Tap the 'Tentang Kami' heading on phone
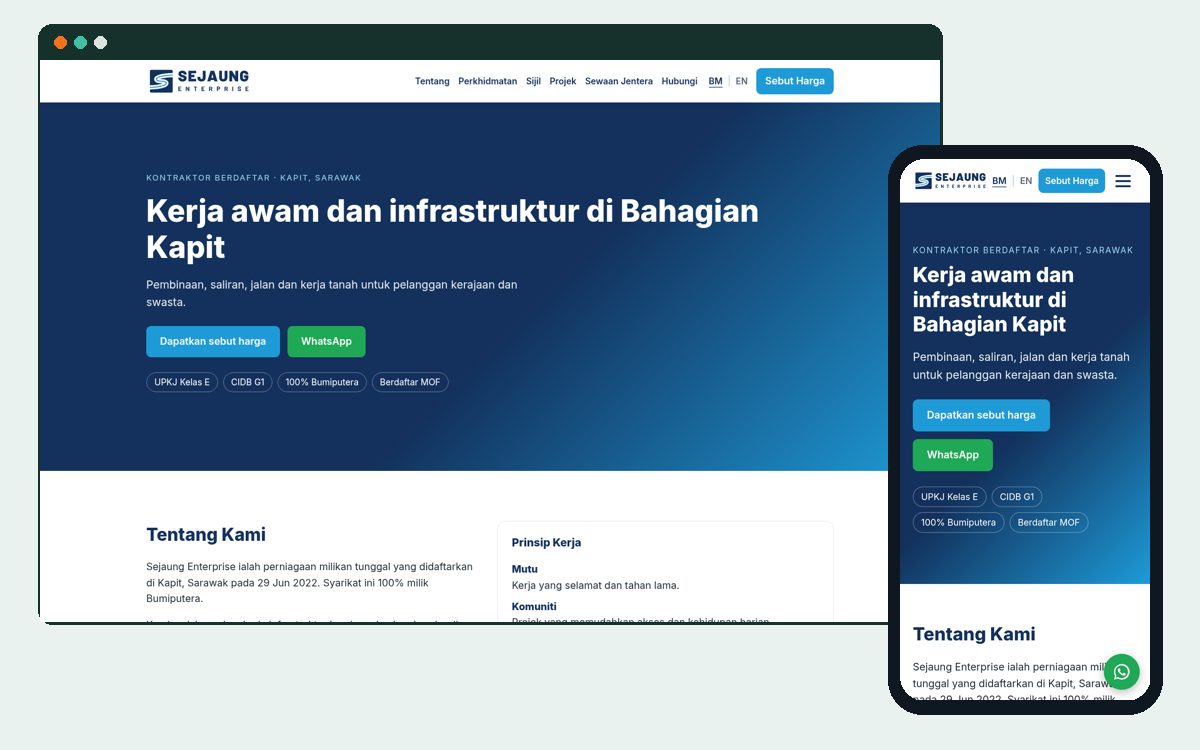This screenshot has width=1200, height=750. pos(974,634)
